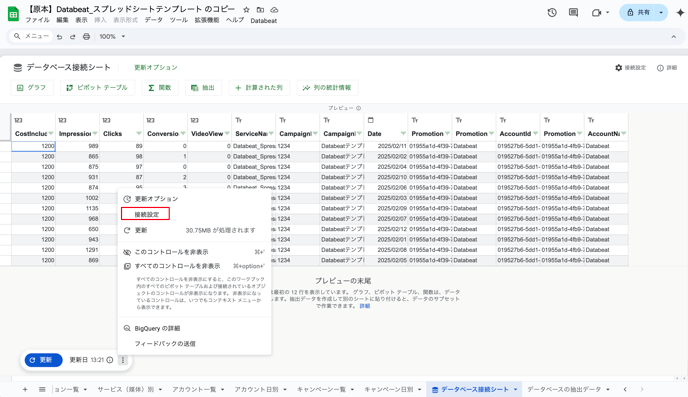Click green 更新オプション link near title

(x=156, y=68)
